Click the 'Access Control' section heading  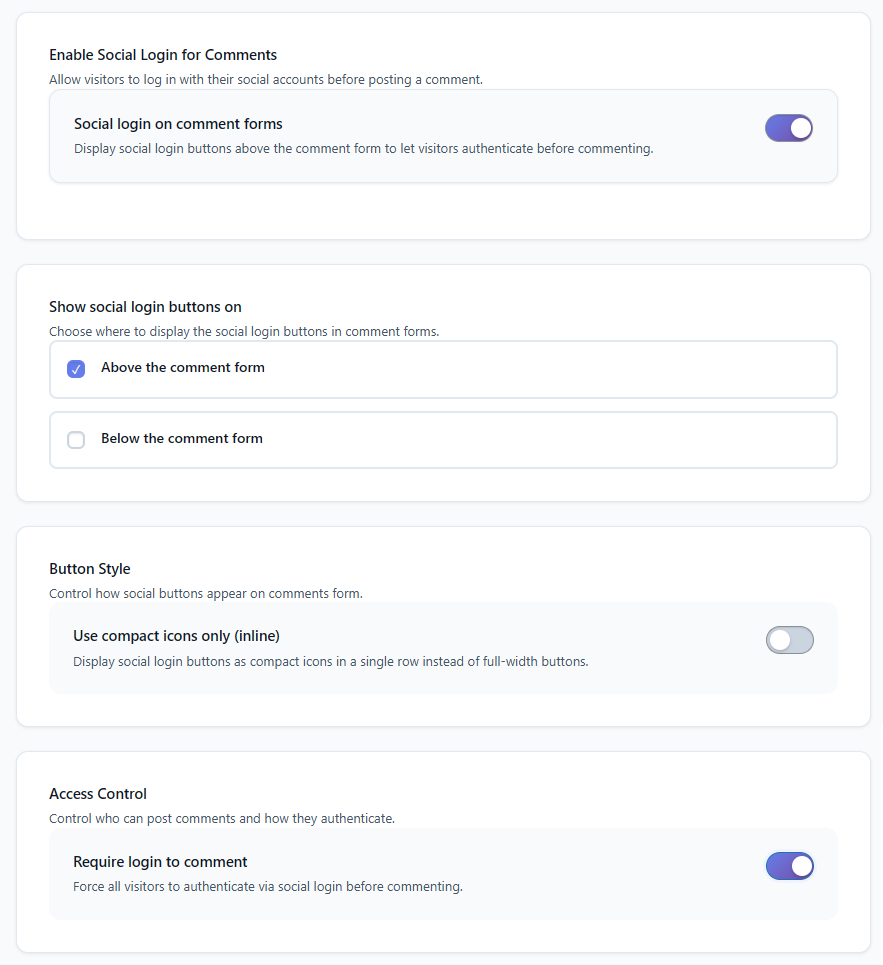tap(98, 794)
